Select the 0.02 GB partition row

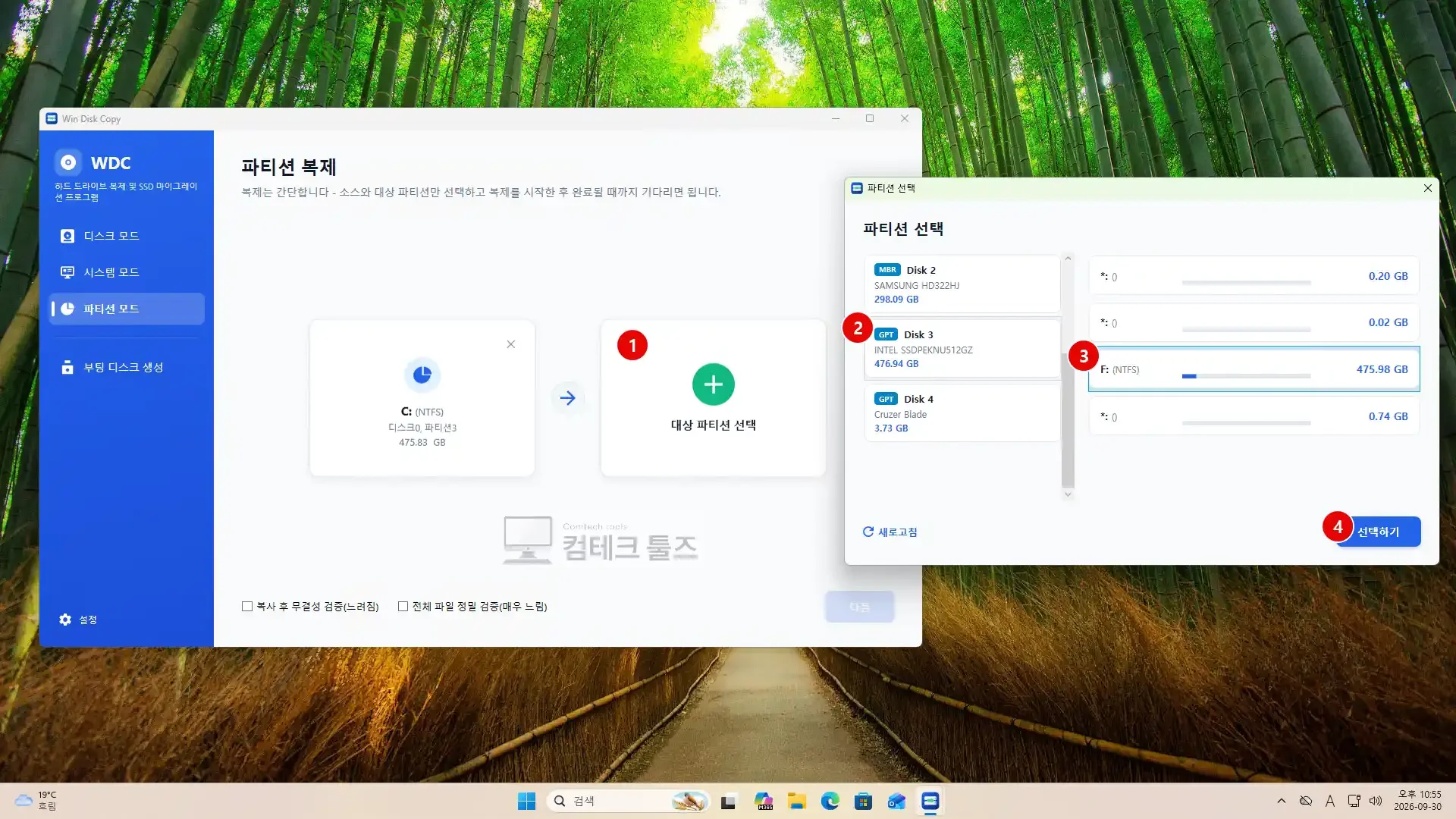pyautogui.click(x=1254, y=322)
